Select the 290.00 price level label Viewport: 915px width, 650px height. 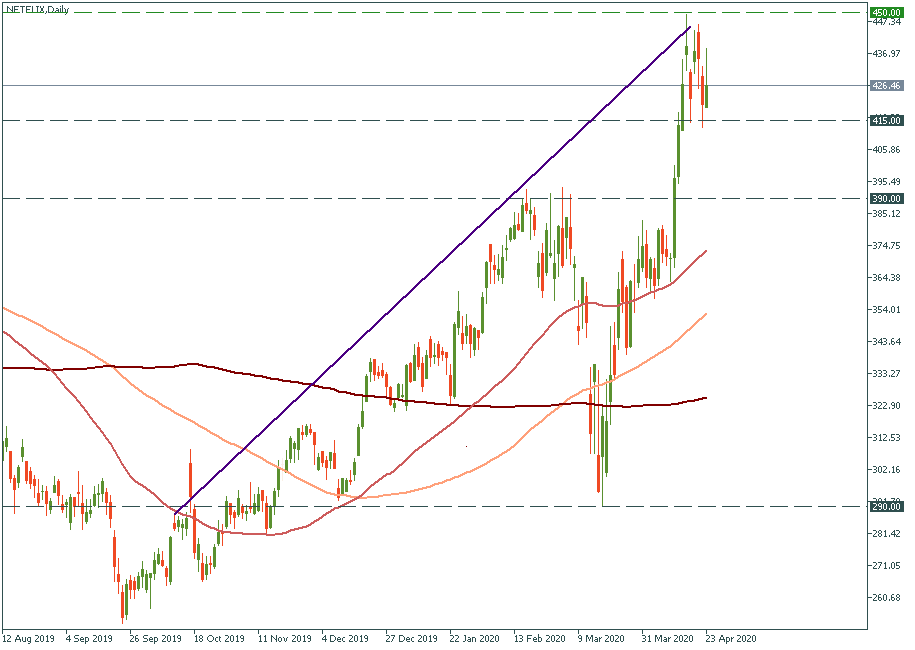[886, 507]
